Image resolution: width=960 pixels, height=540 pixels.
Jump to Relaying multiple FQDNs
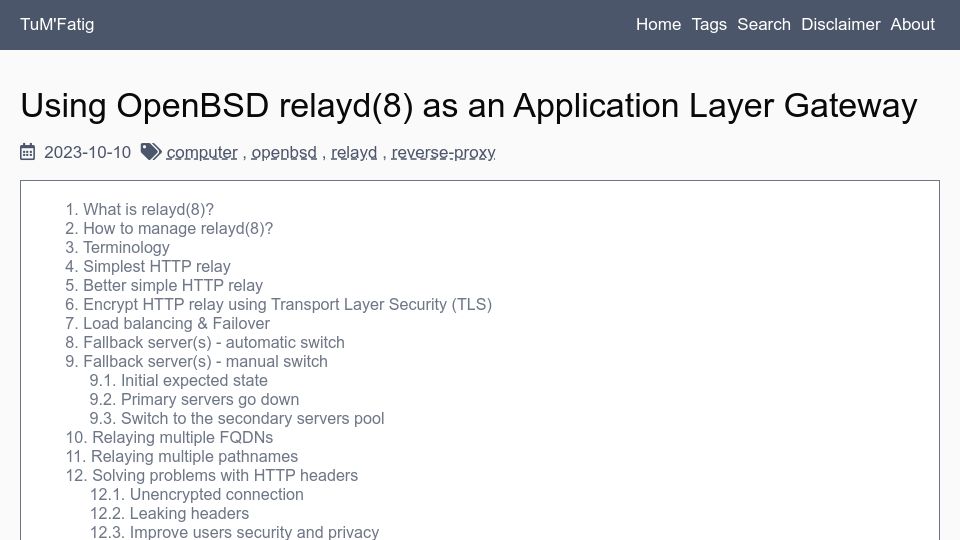(x=182, y=437)
